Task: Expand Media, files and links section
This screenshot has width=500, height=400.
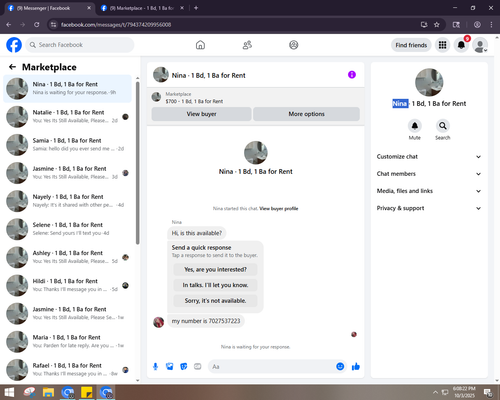Action: pos(429,191)
